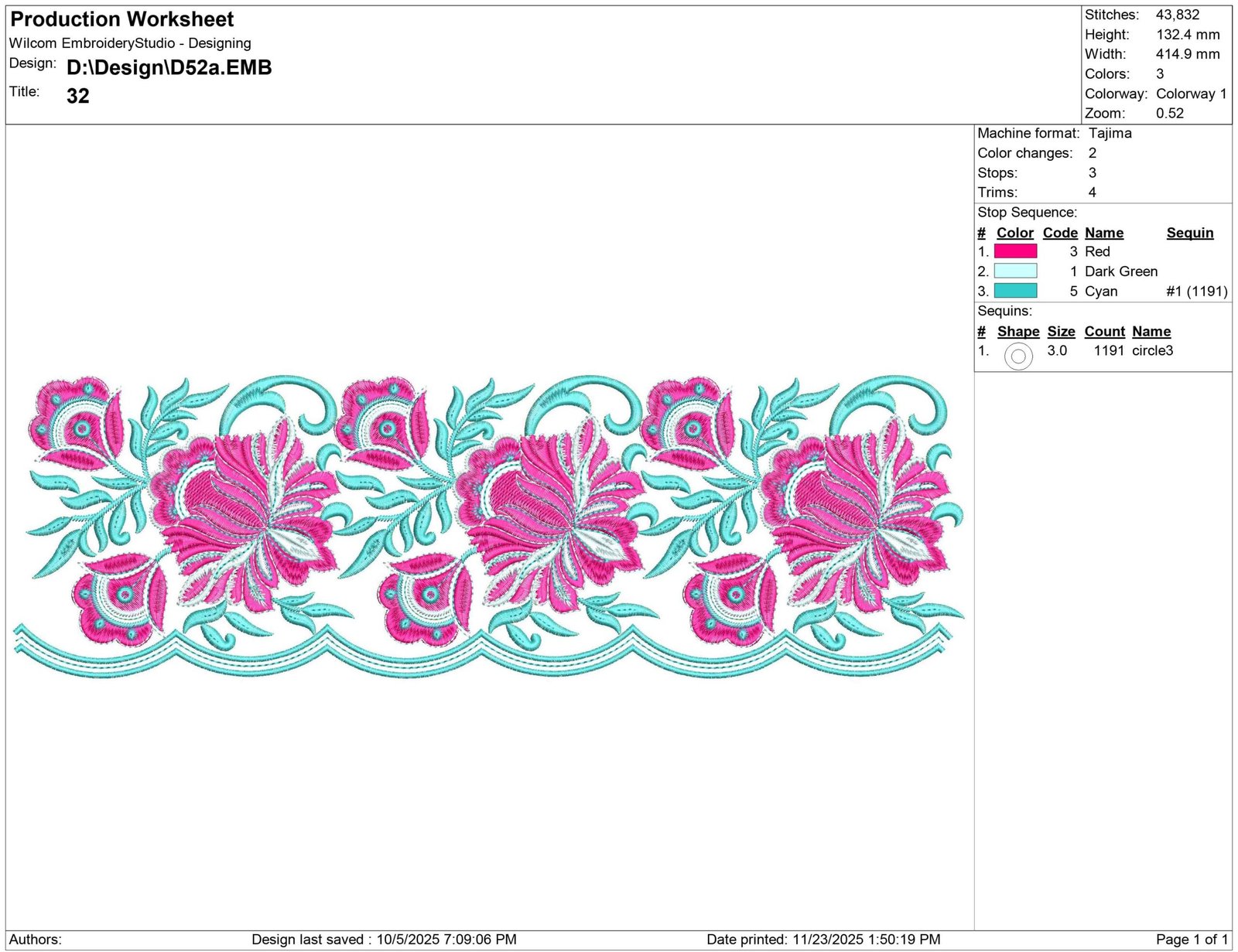Click the Sequin column header
The image size is (1238, 952).
point(1190,233)
